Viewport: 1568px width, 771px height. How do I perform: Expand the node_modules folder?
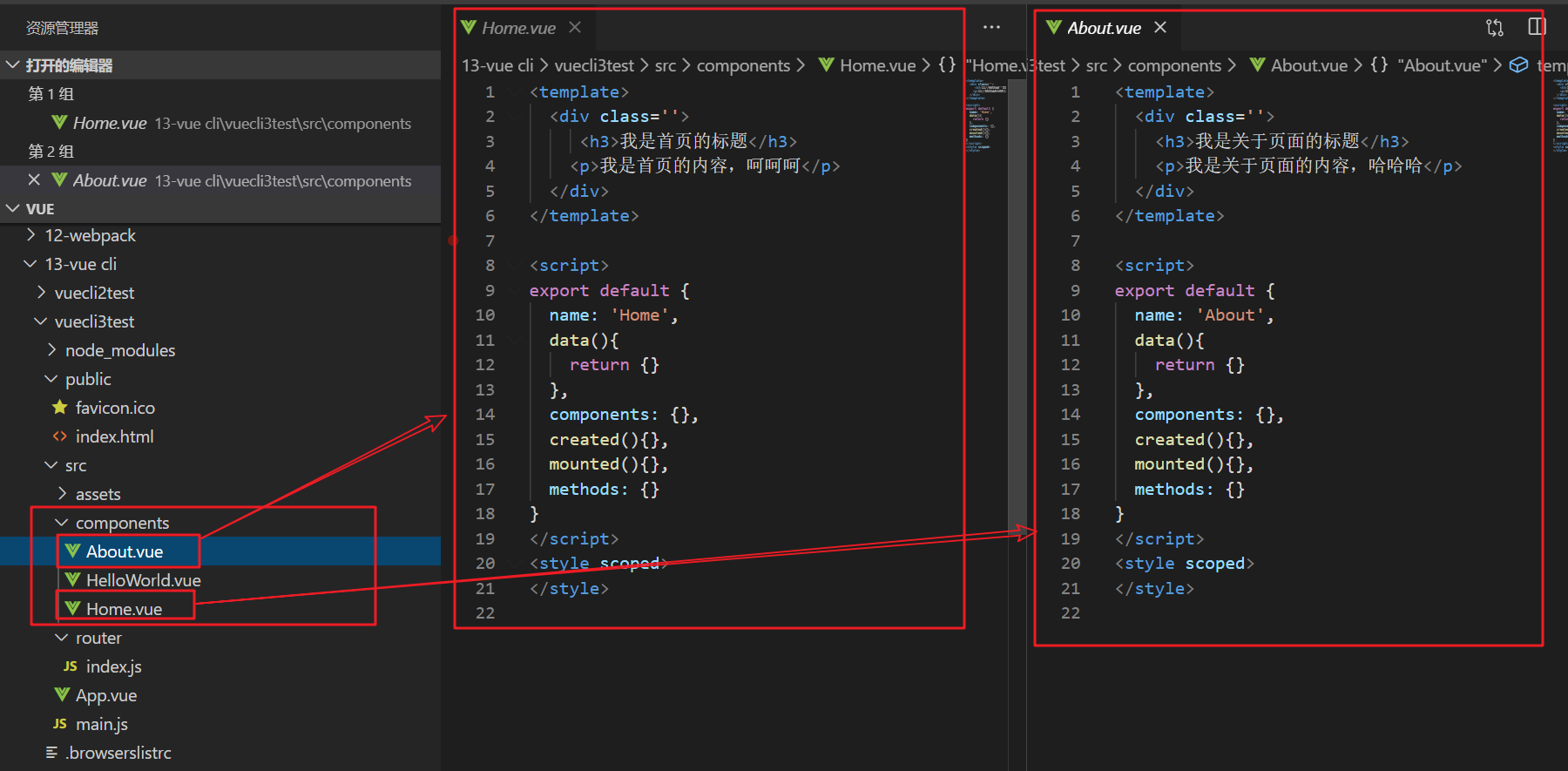point(51,350)
